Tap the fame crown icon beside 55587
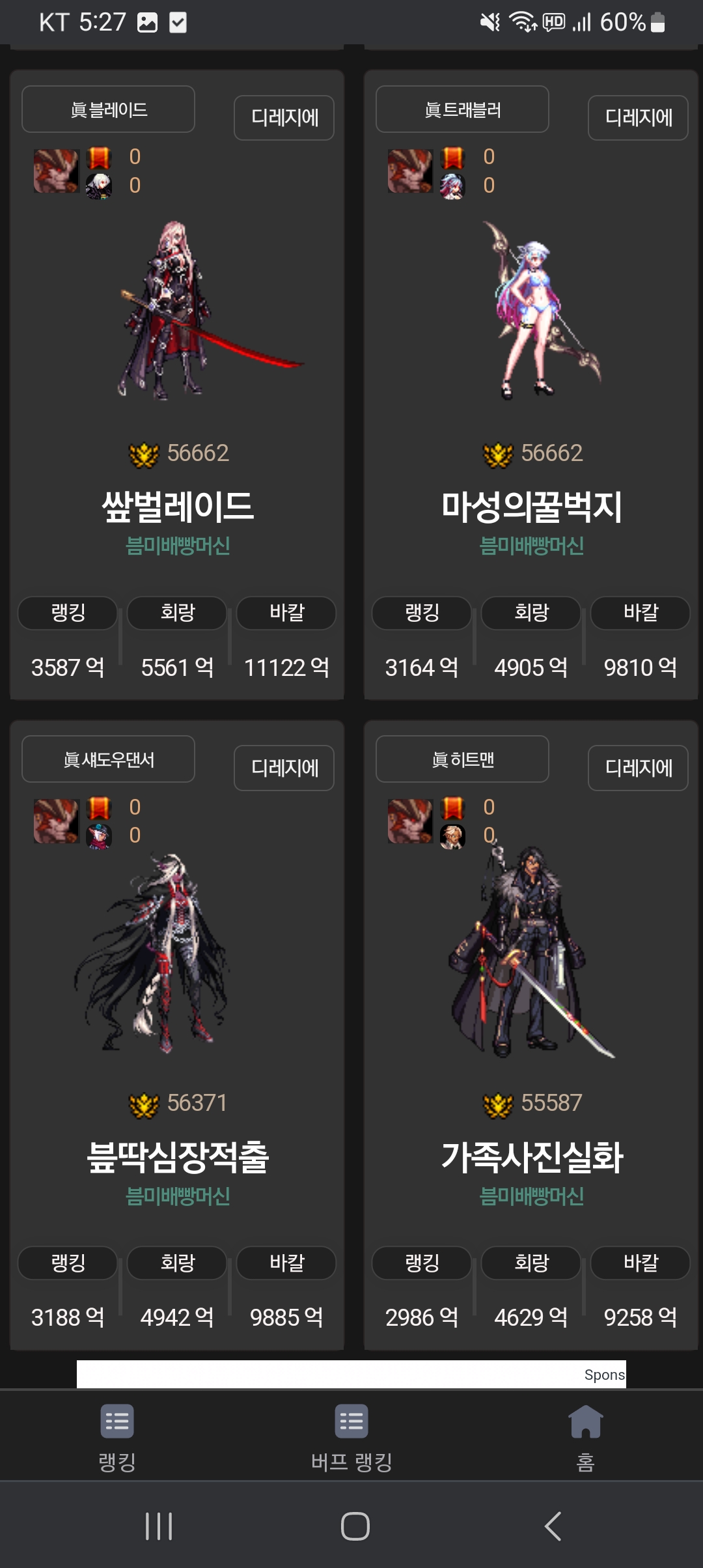 498,1104
